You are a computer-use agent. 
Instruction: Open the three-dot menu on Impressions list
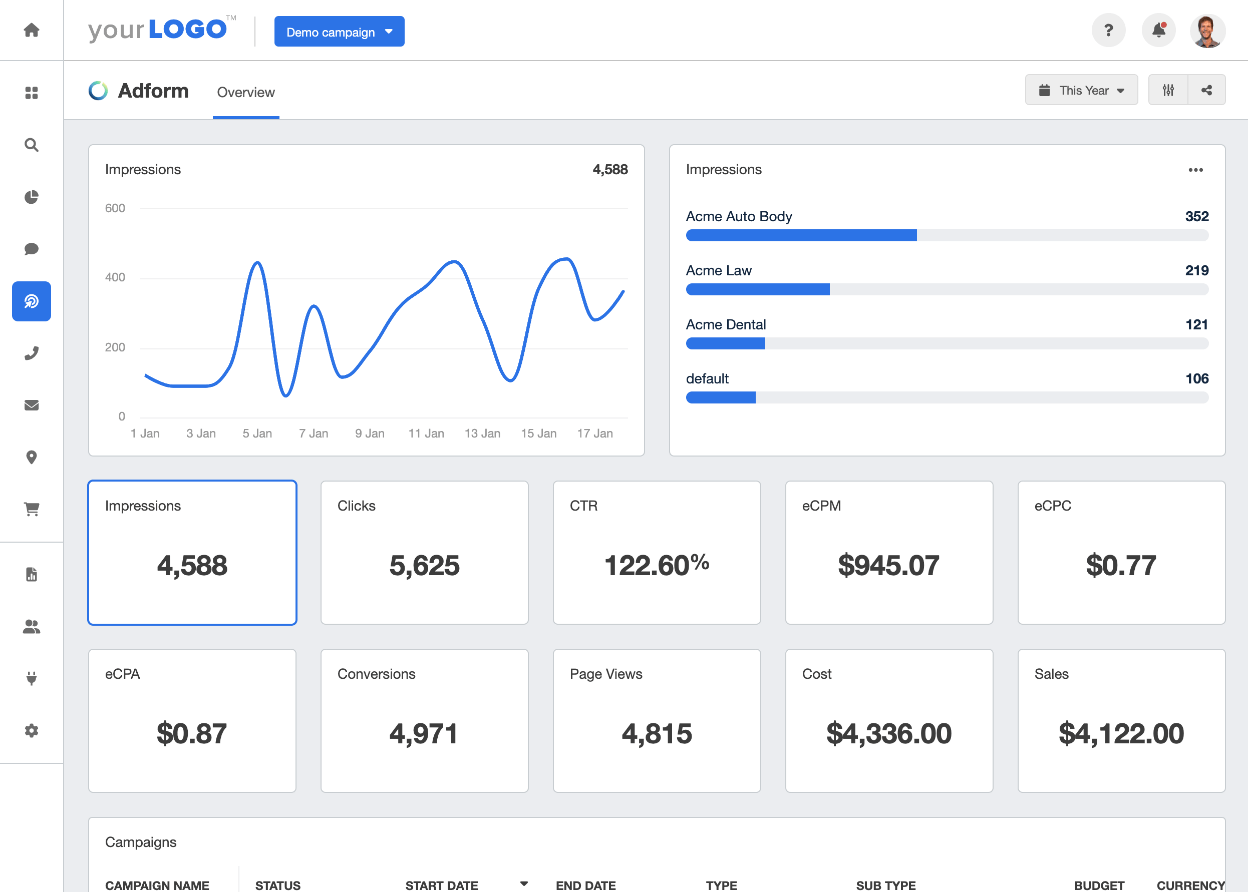tap(1196, 170)
